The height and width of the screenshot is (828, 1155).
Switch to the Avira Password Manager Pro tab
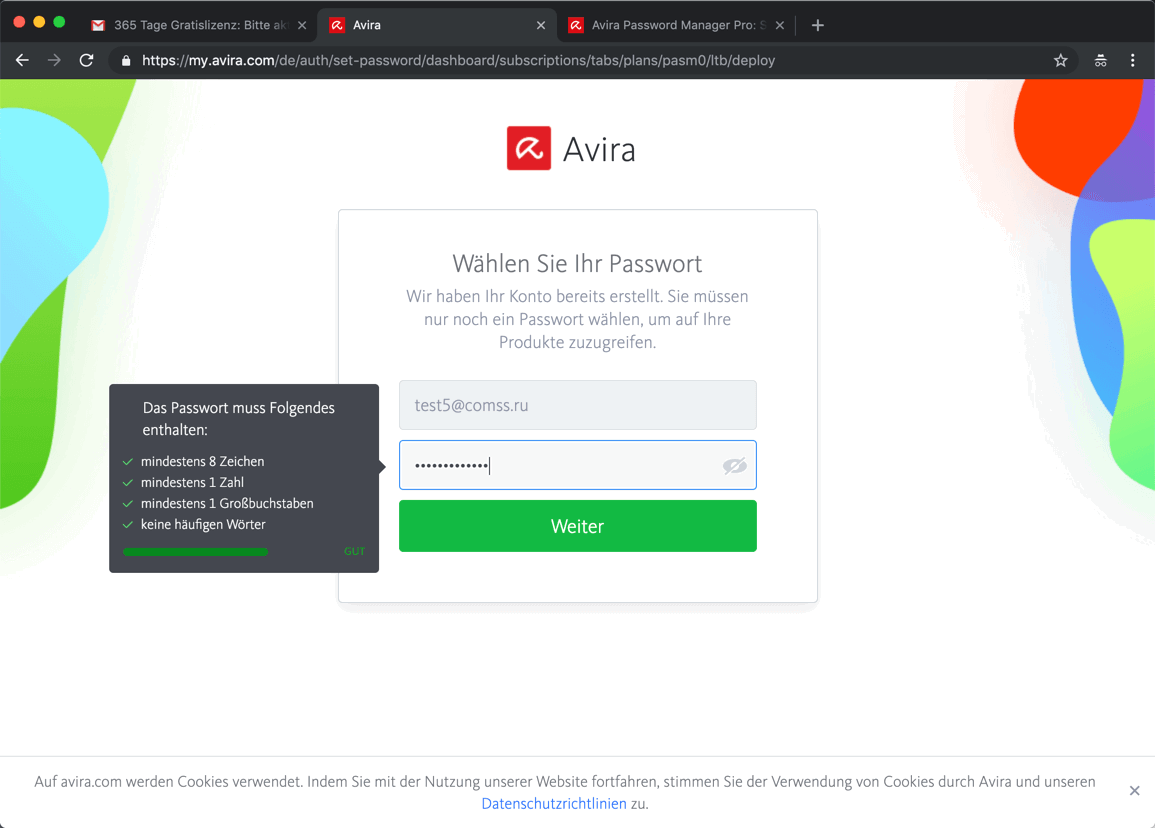[x=676, y=25]
